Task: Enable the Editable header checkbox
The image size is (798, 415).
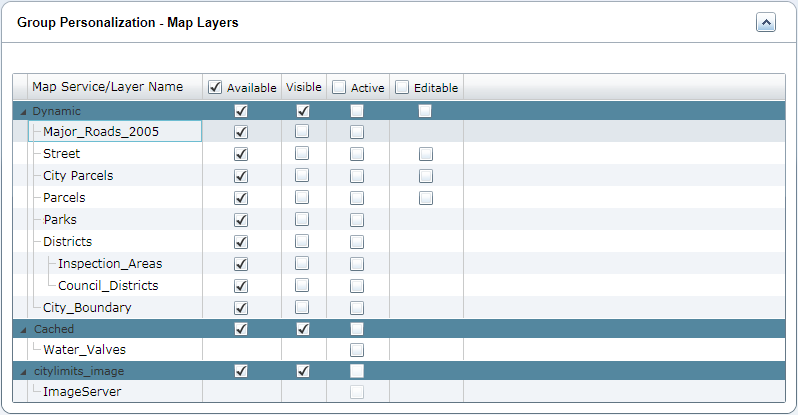Action: (x=402, y=87)
